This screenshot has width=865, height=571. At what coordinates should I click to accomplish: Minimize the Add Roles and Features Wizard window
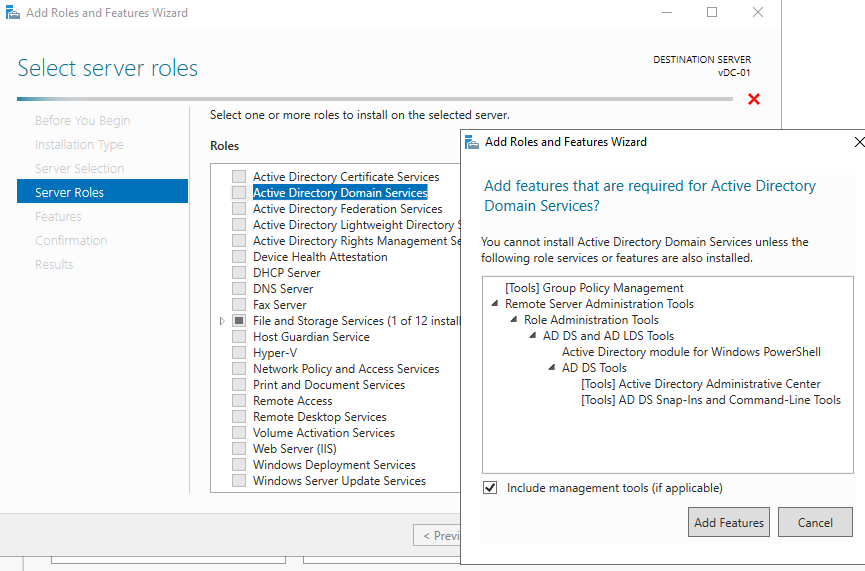[667, 12]
